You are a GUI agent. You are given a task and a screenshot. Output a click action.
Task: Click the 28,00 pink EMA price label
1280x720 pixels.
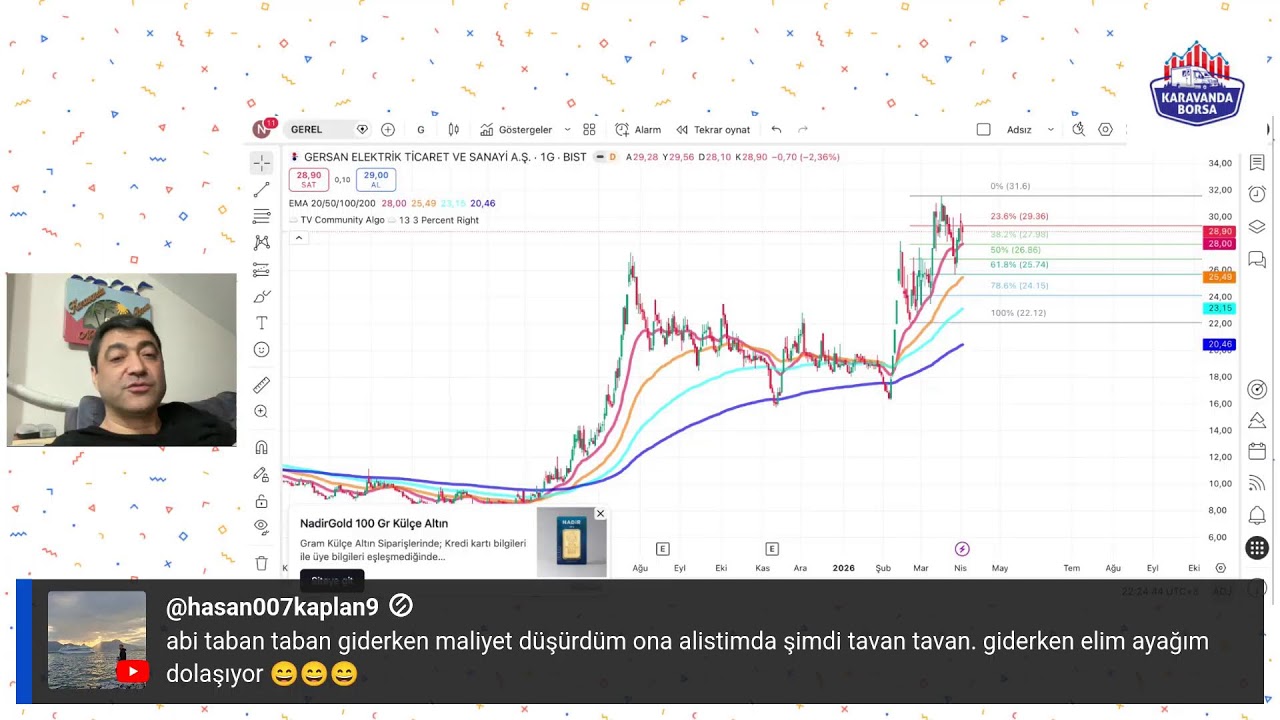point(1220,244)
